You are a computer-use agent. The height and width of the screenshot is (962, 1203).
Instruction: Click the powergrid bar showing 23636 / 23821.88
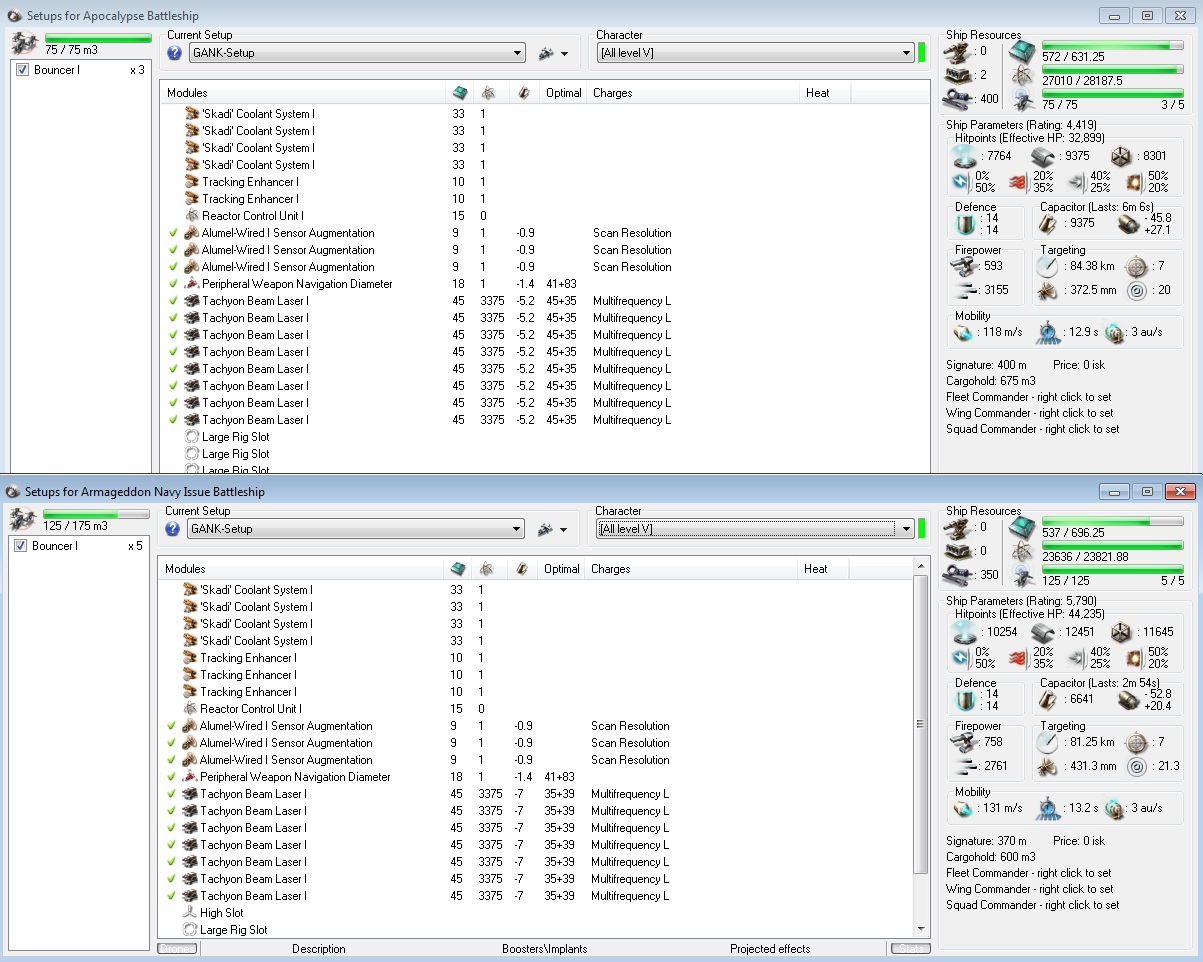pyautogui.click(x=1113, y=546)
